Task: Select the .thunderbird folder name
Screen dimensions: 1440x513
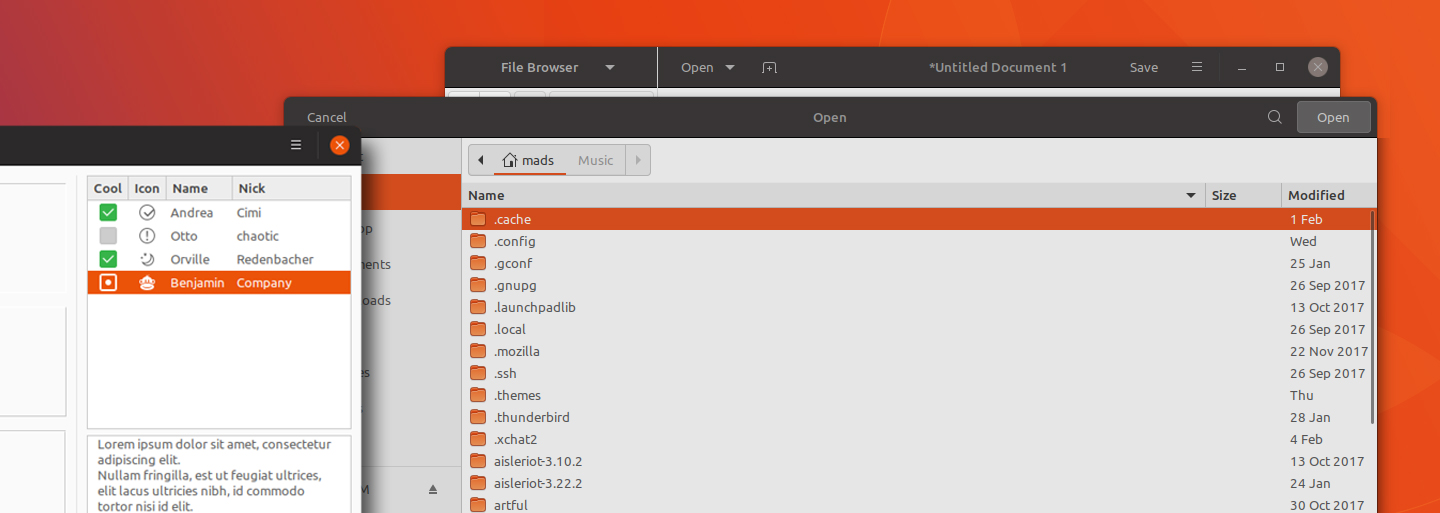Action: coord(532,417)
